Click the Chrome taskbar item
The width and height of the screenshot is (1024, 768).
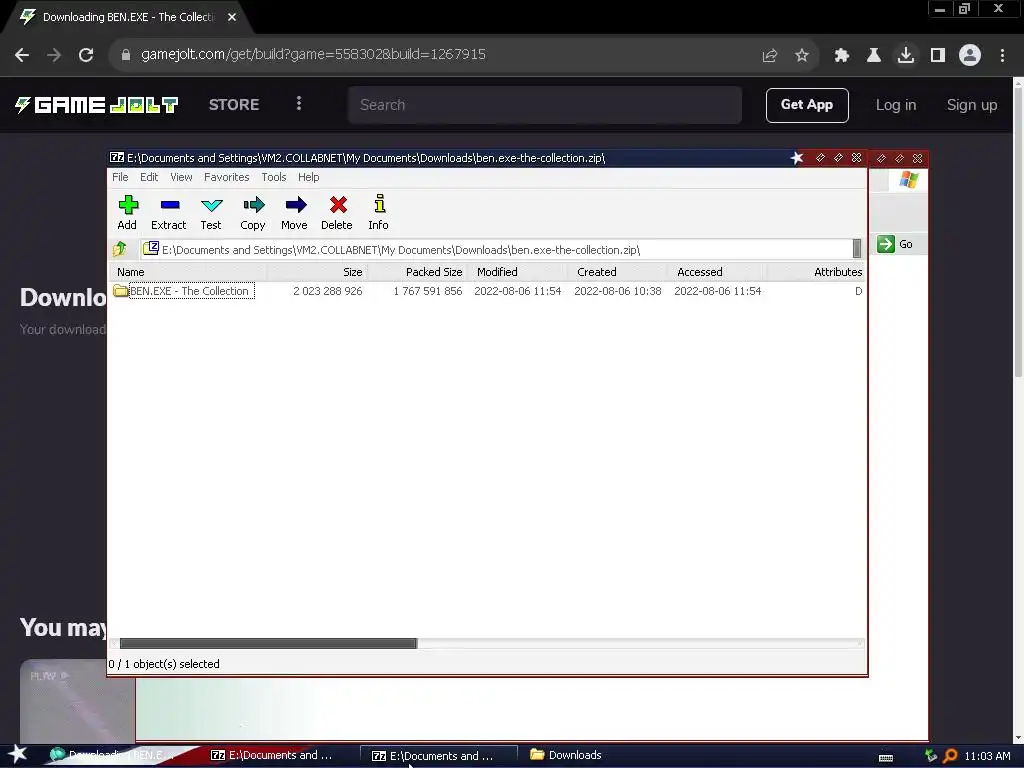[x=111, y=755]
